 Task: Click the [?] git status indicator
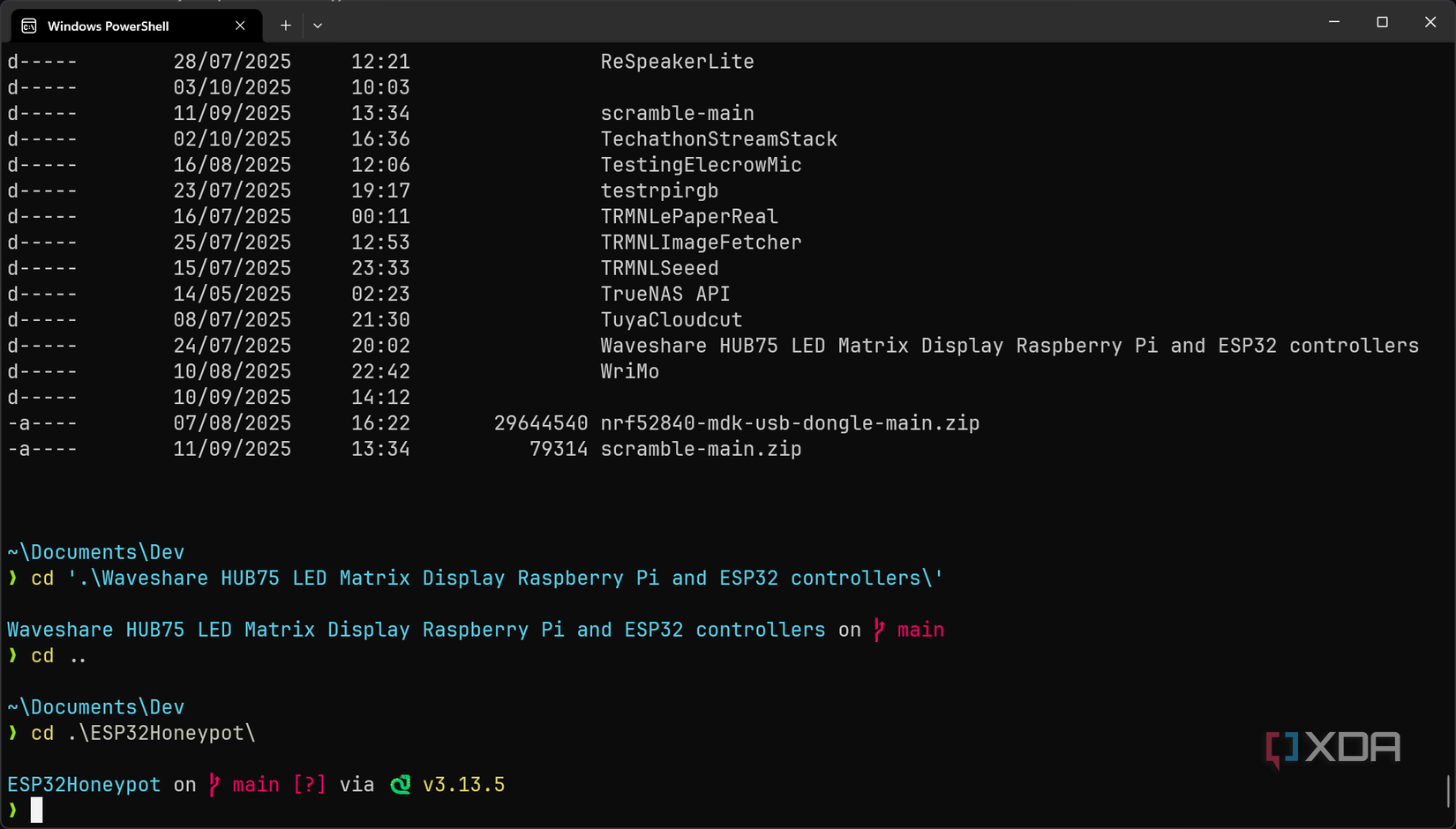(x=309, y=784)
